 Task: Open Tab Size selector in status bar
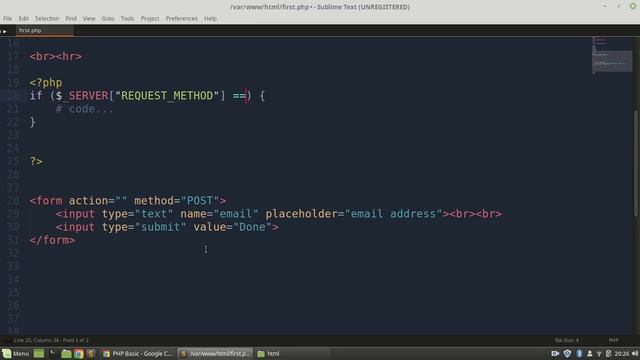click(x=566, y=340)
